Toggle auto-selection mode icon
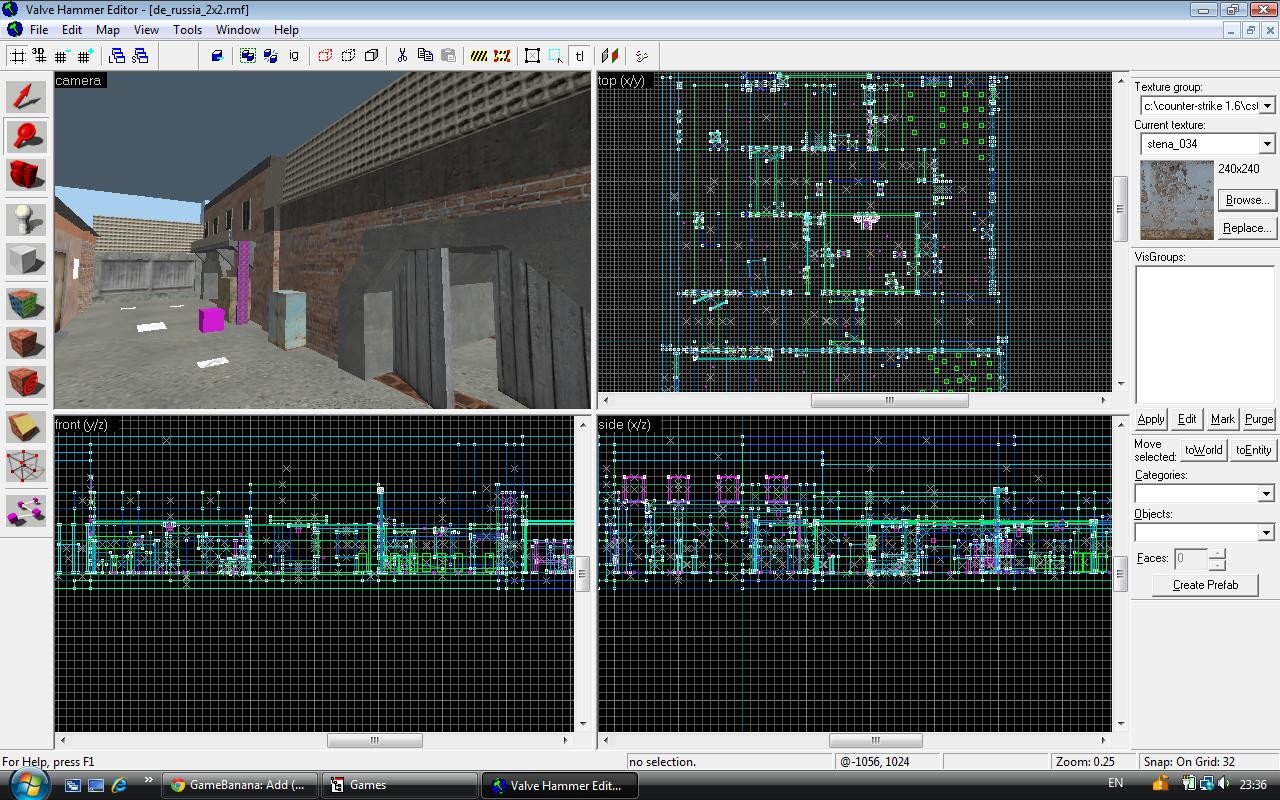Viewport: 1280px width, 800px height. point(556,56)
